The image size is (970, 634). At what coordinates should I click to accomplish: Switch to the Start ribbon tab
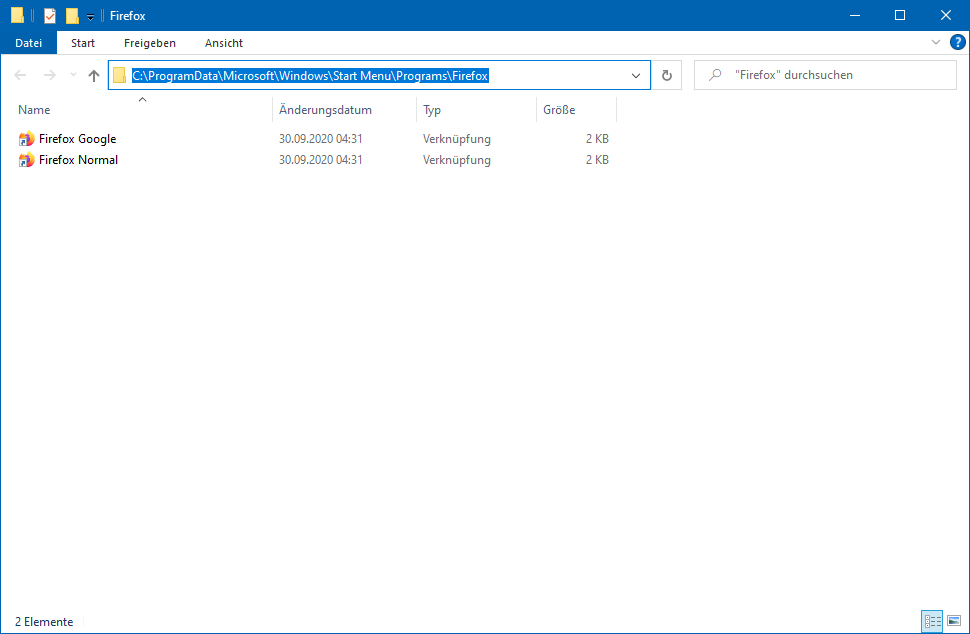[x=83, y=43]
